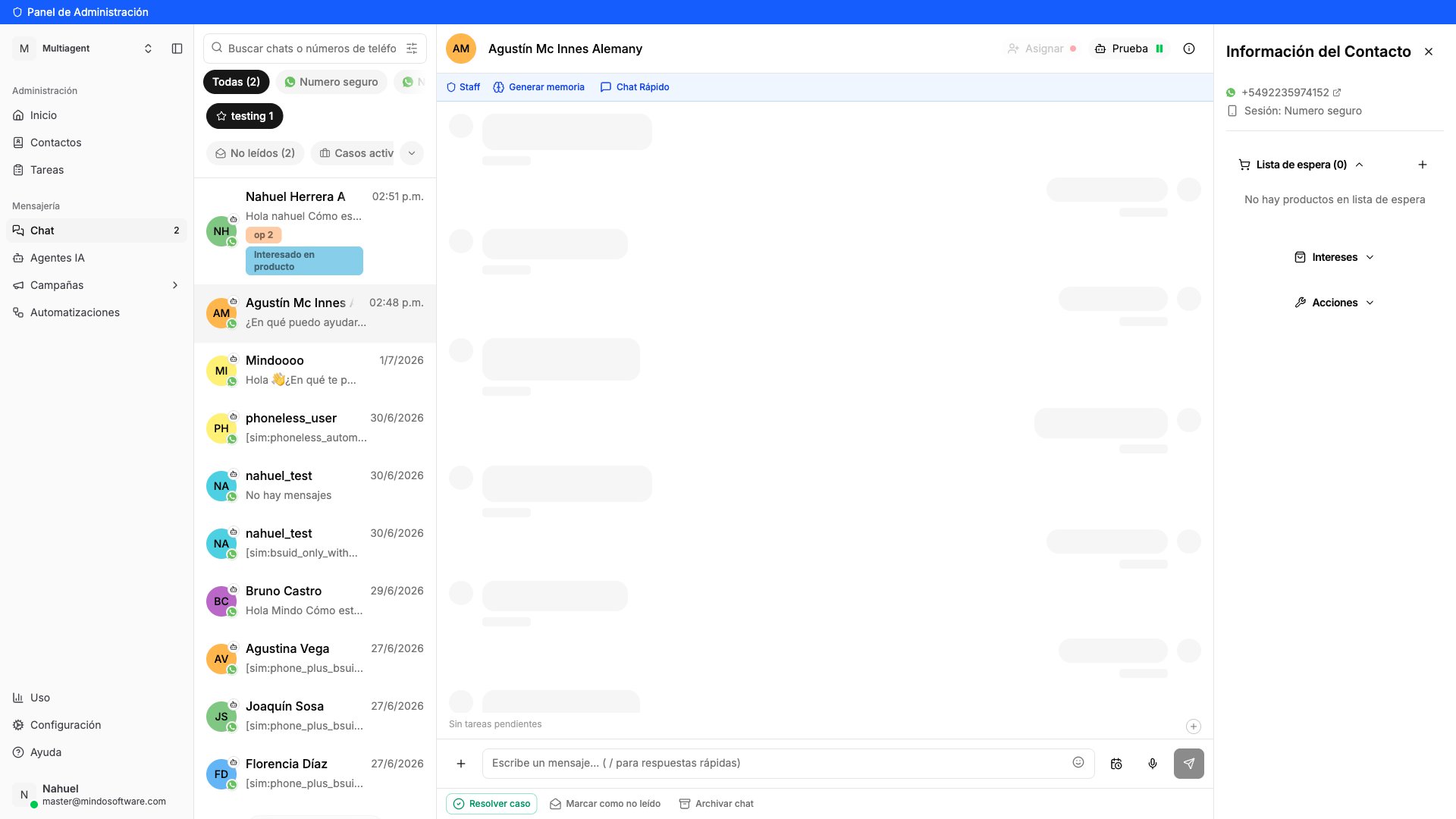Open Chat menu item in sidebar
The image size is (1456, 819).
click(97, 231)
